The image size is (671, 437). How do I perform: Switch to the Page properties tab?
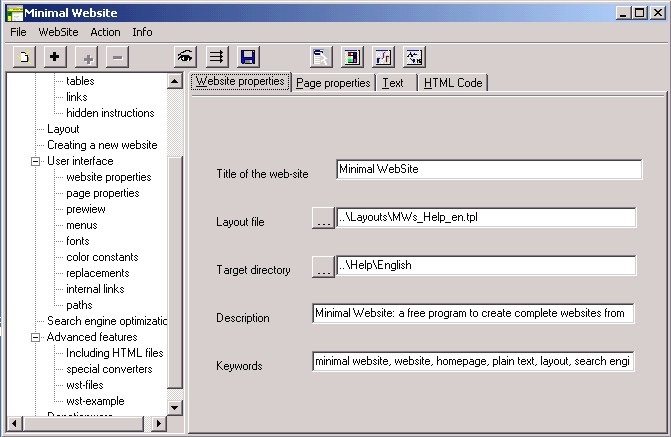tap(333, 83)
